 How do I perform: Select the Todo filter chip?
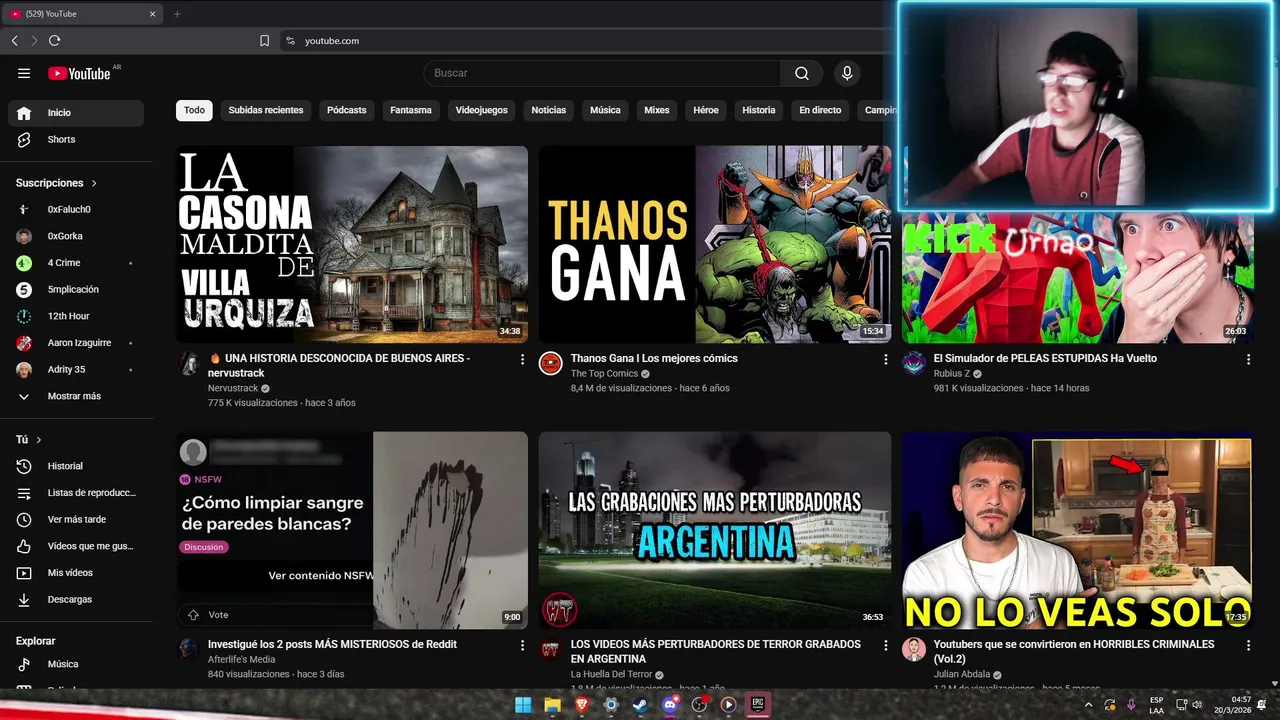194,110
